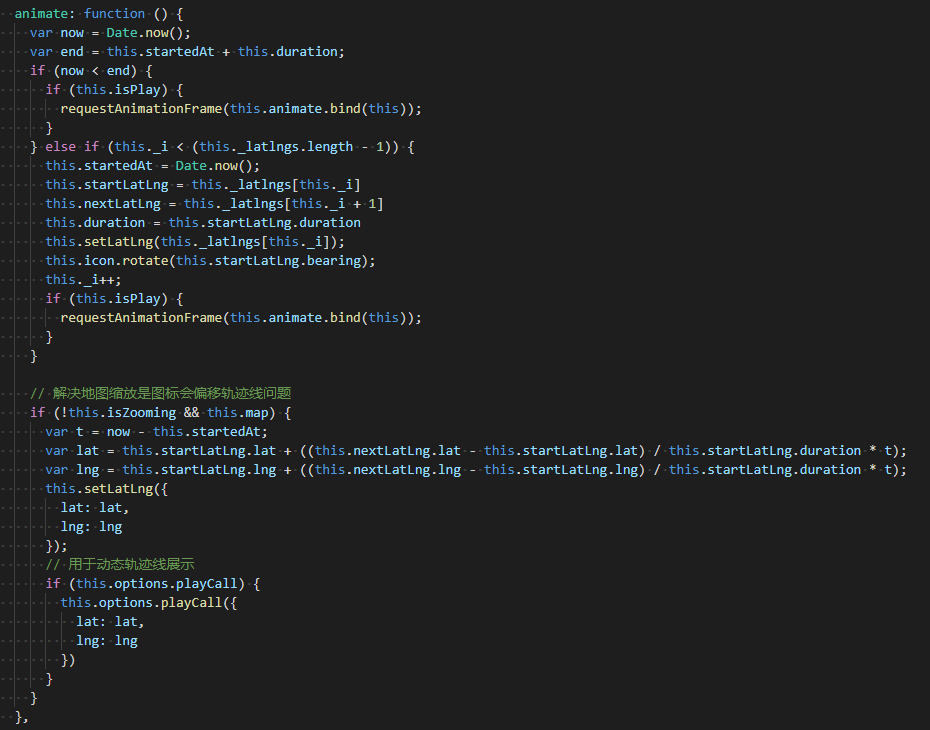Click line 'this.startedAt = Date.now();'

click(152, 165)
